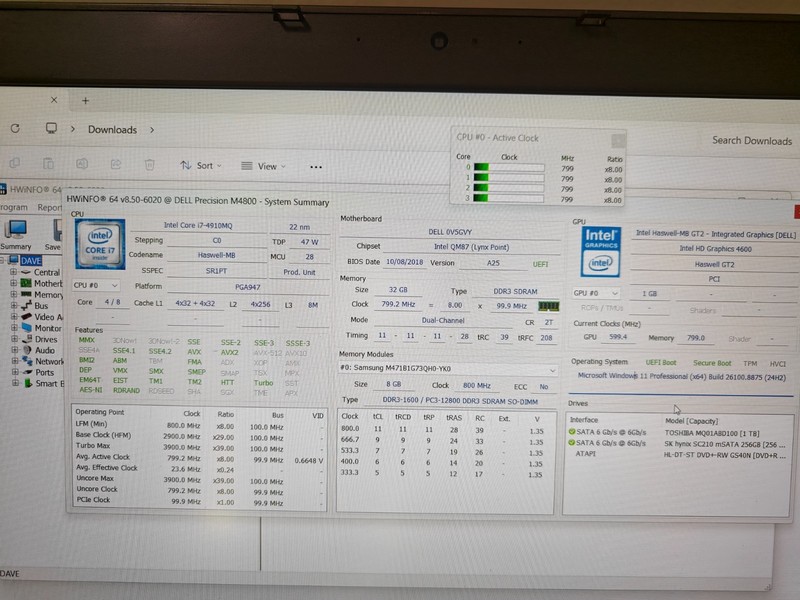Click the TOSHIBA MQ01ABD100 drive row
The height and width of the screenshot is (600, 800).
pyautogui.click(x=679, y=433)
